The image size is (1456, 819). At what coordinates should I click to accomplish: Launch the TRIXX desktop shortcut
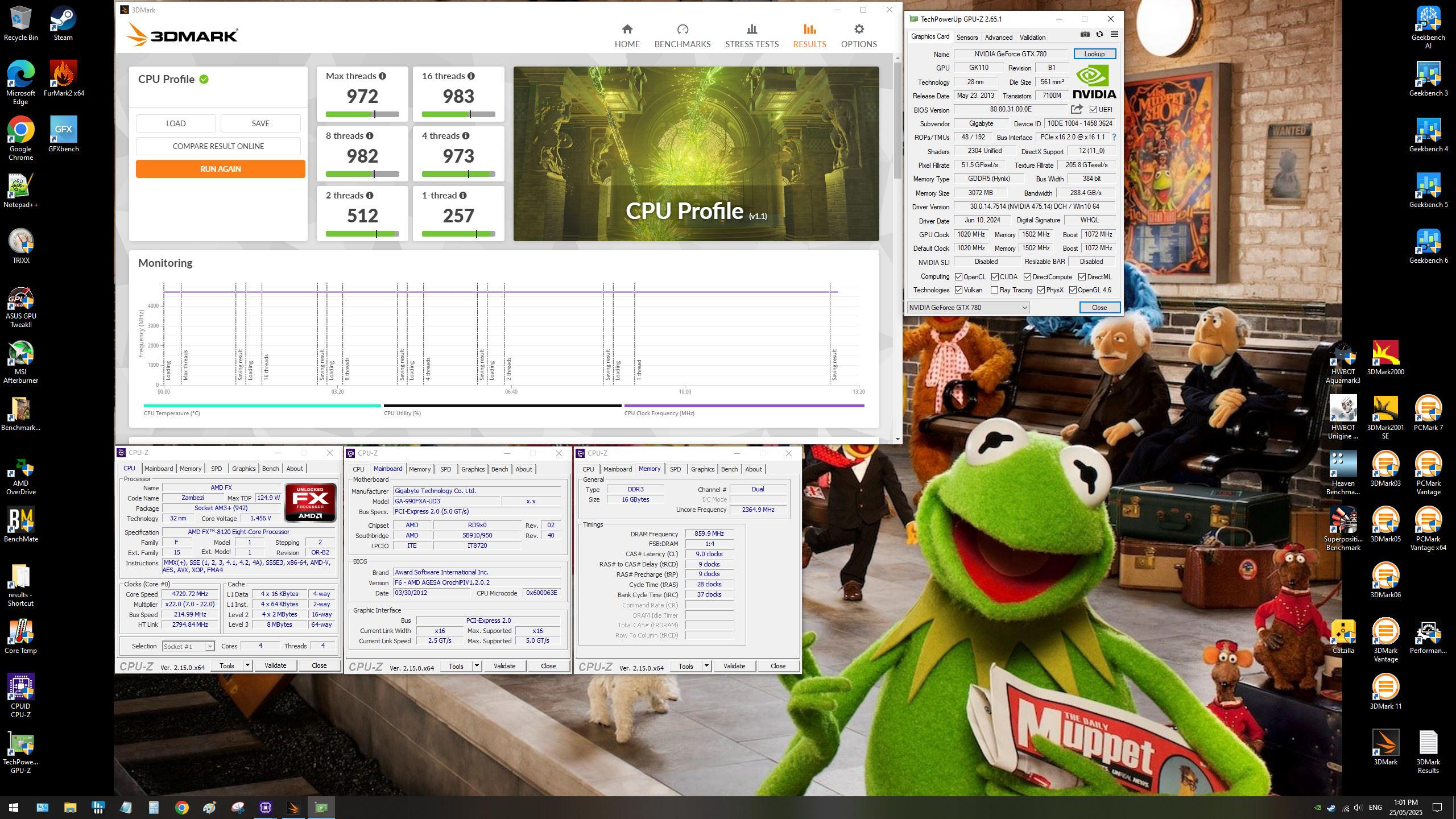click(x=20, y=247)
